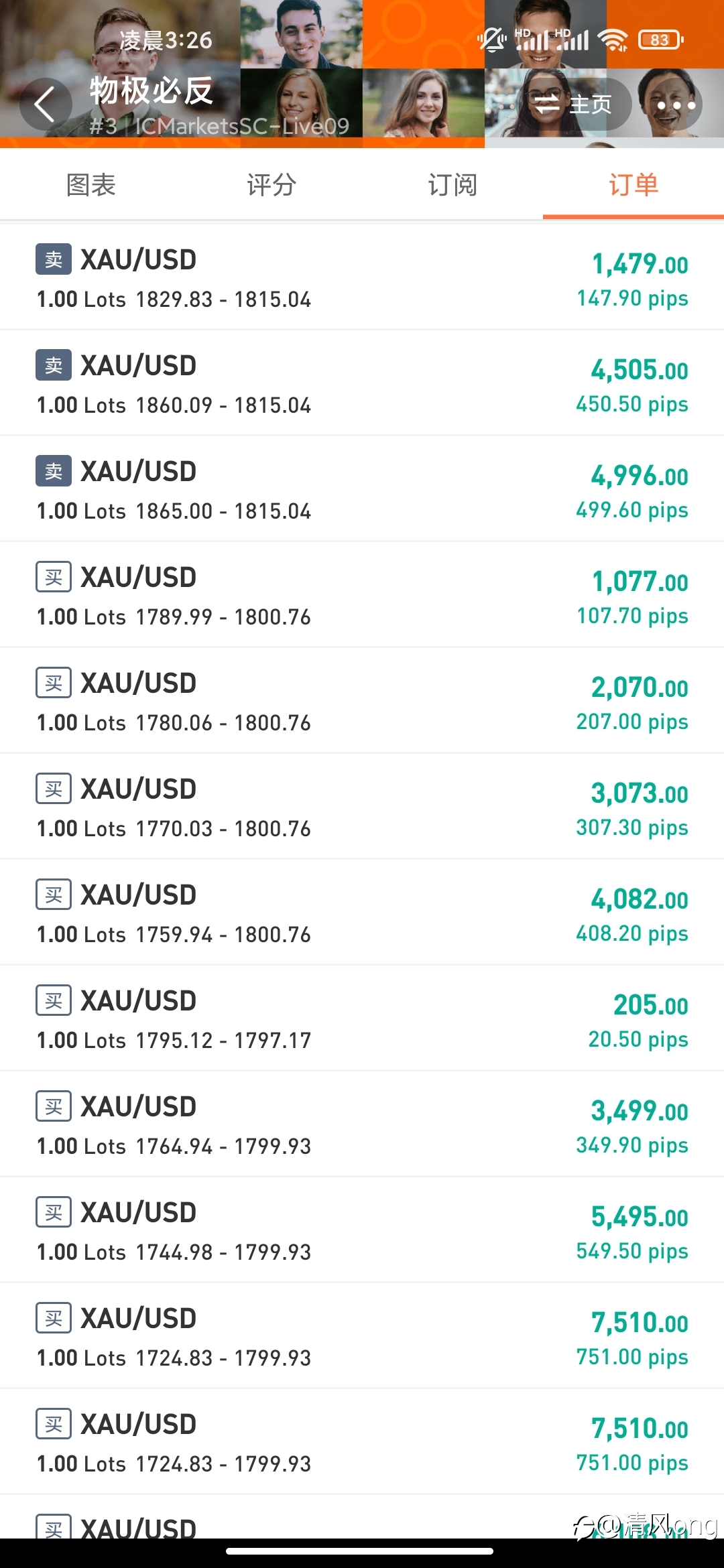Tap the trader name 物极必反
The image size is (724, 1568).
[x=152, y=90]
